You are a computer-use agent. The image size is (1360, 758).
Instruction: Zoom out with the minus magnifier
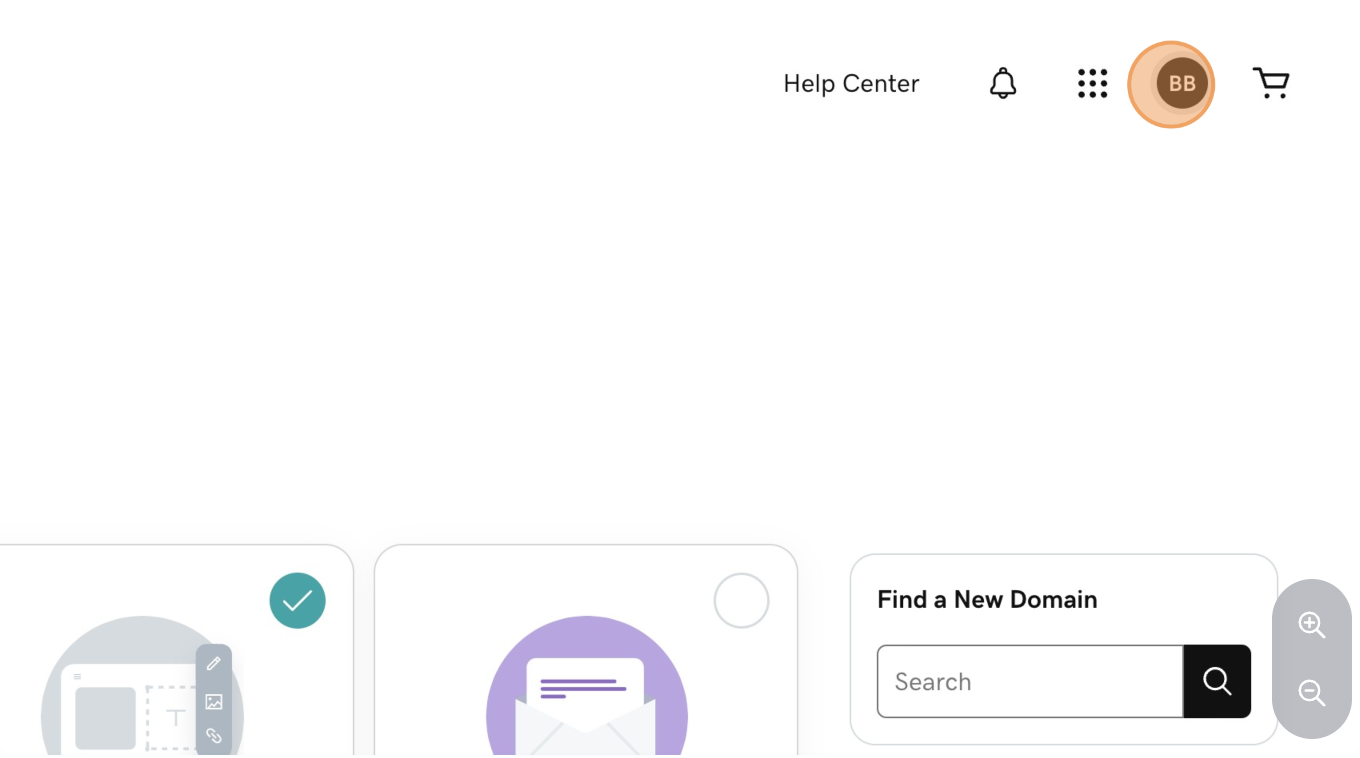pos(1311,692)
